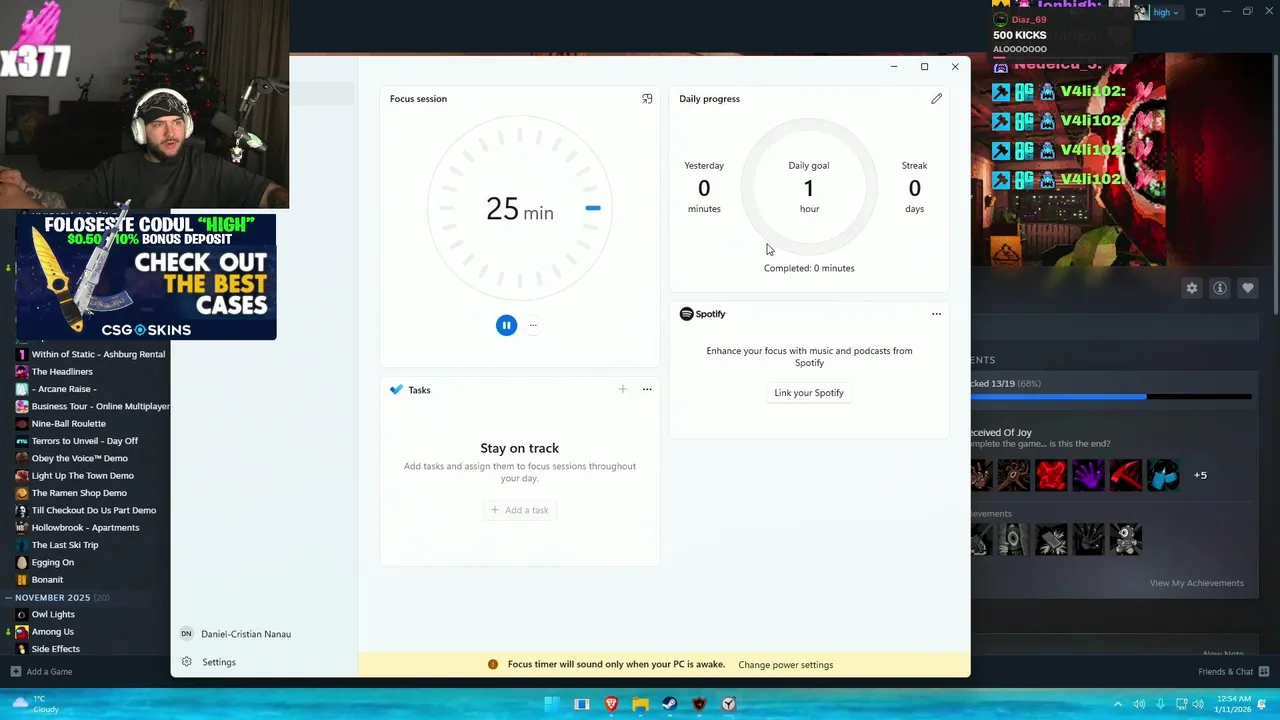This screenshot has height=720, width=1280.
Task: Select Nine-Ball Roulette in Steam library
Action: click(68, 424)
